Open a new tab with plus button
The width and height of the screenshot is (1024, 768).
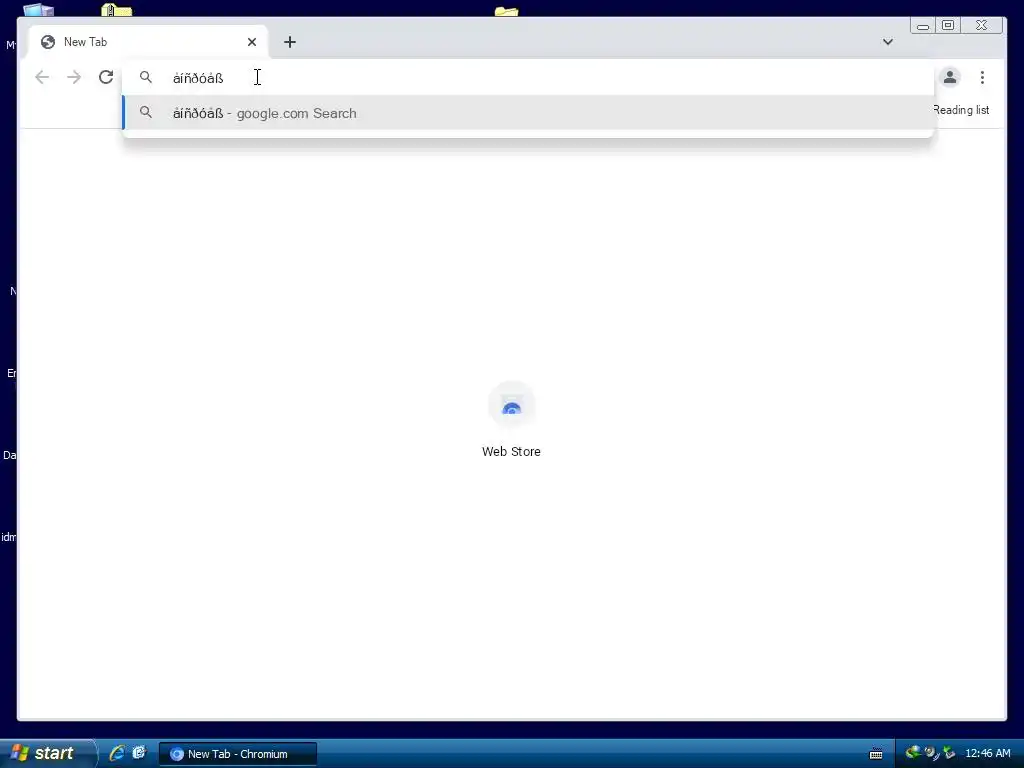tap(290, 42)
